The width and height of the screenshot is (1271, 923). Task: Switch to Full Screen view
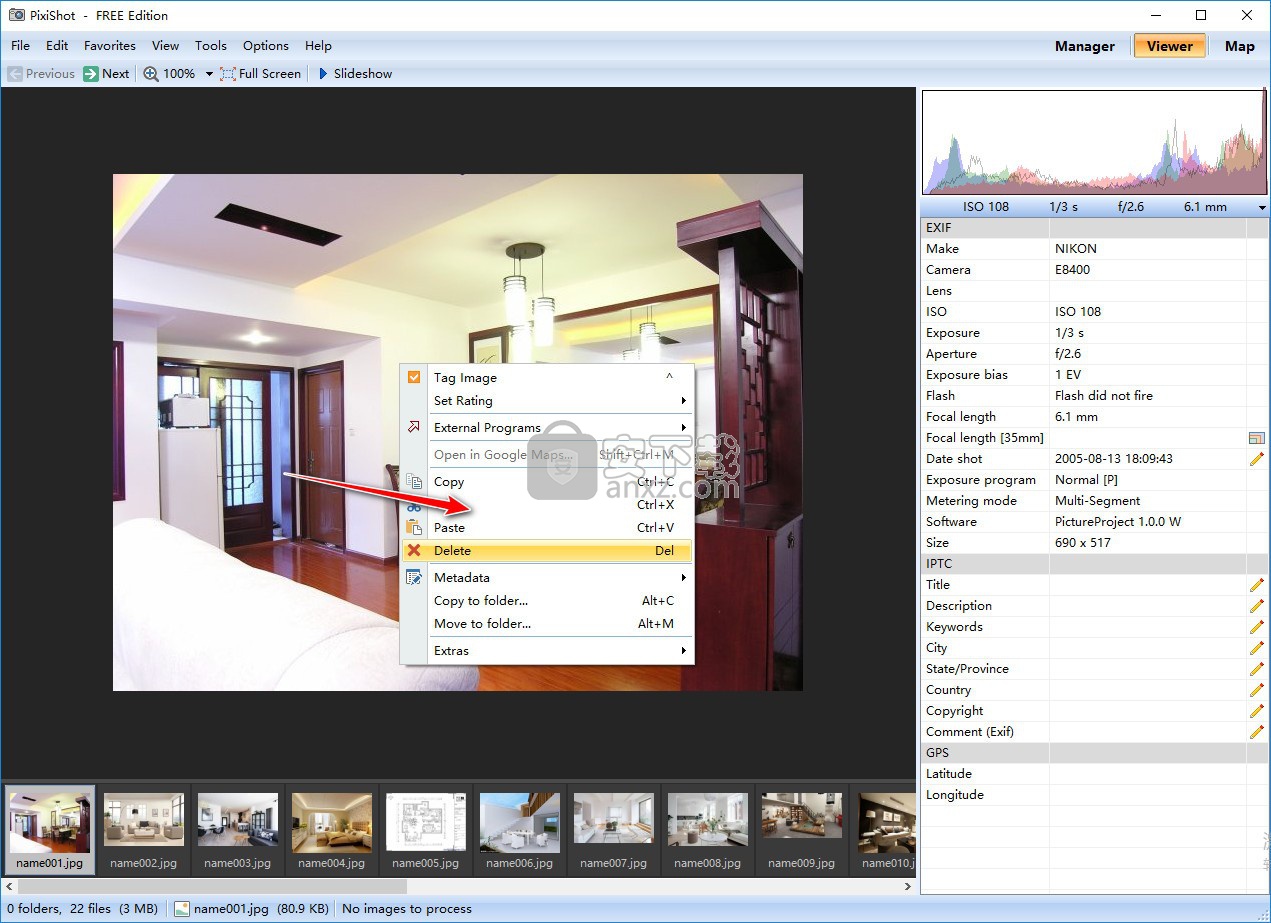pyautogui.click(x=260, y=73)
